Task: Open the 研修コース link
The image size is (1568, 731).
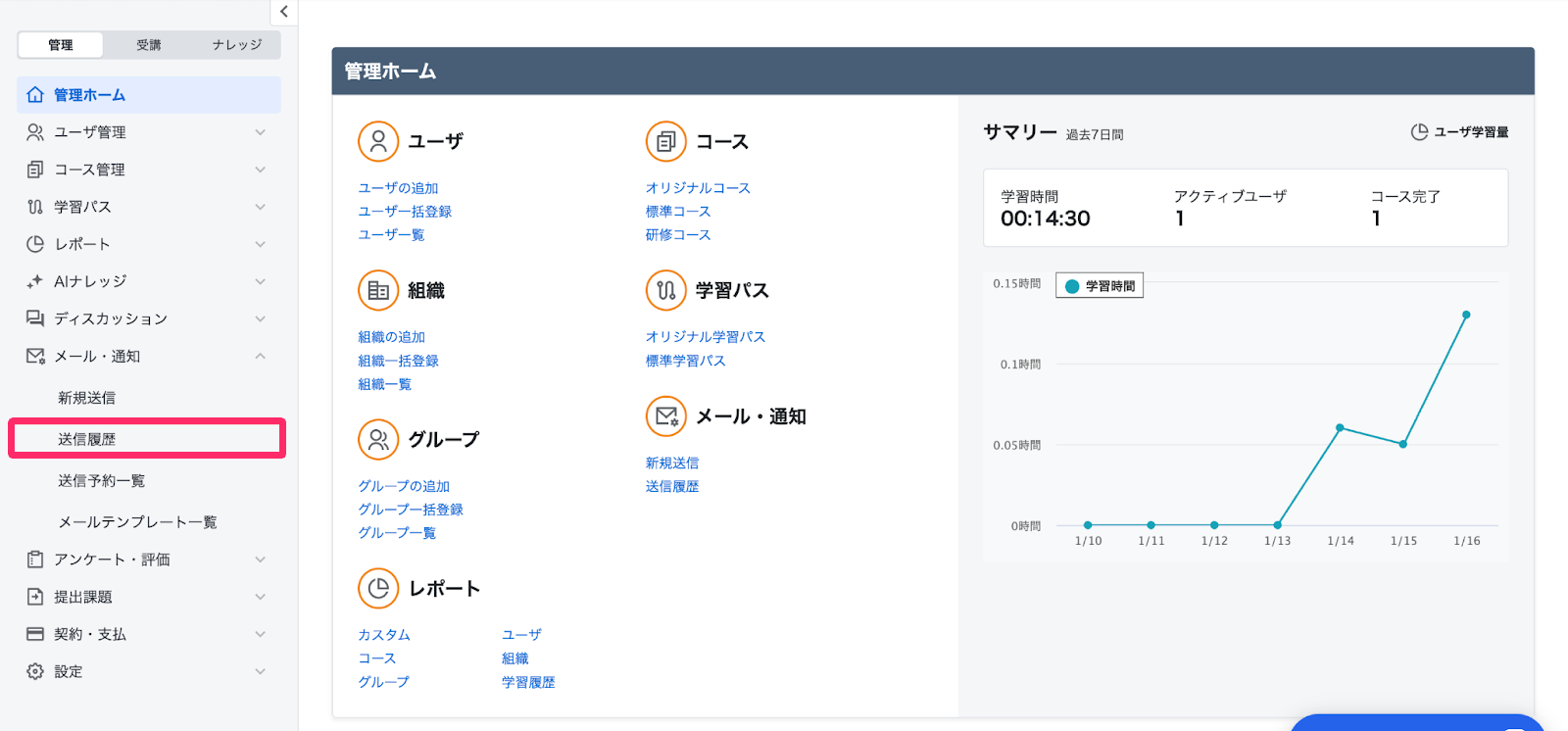Action: point(678,235)
